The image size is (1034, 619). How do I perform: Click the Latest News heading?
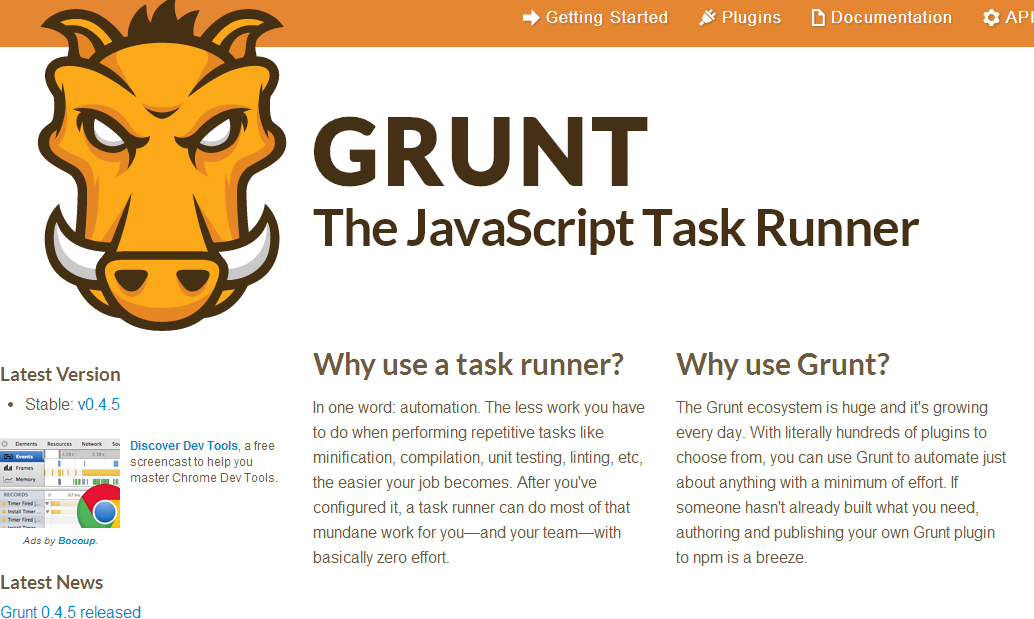coord(51,583)
